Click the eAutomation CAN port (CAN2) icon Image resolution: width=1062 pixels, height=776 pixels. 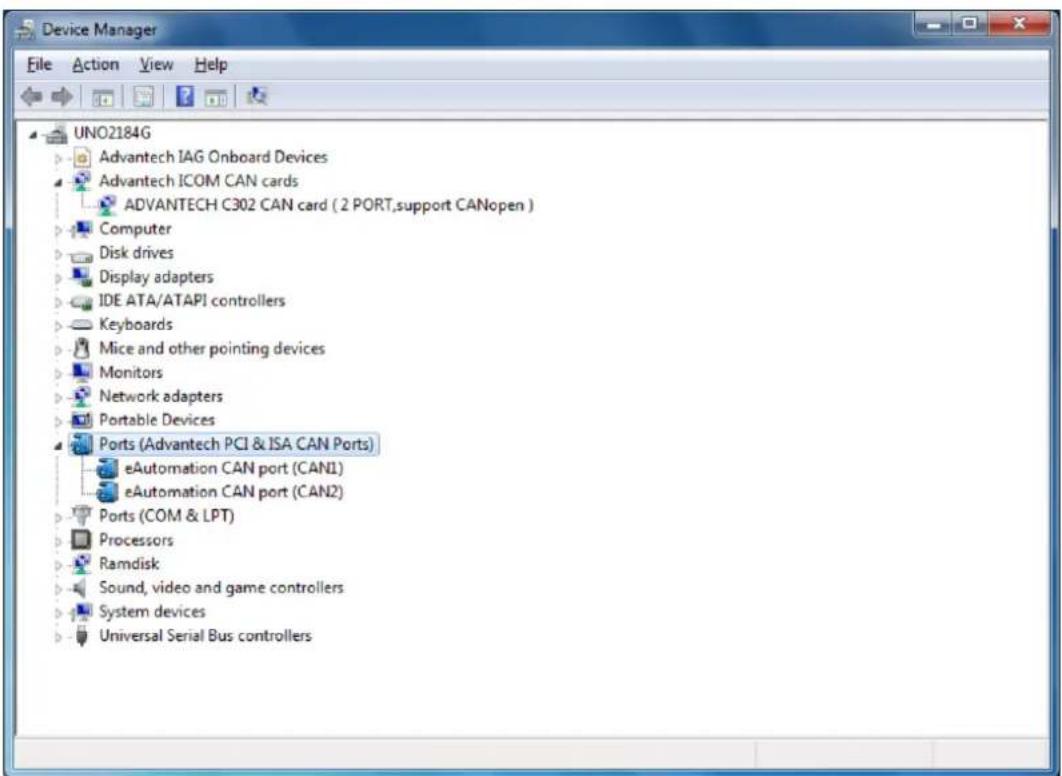click(x=107, y=492)
